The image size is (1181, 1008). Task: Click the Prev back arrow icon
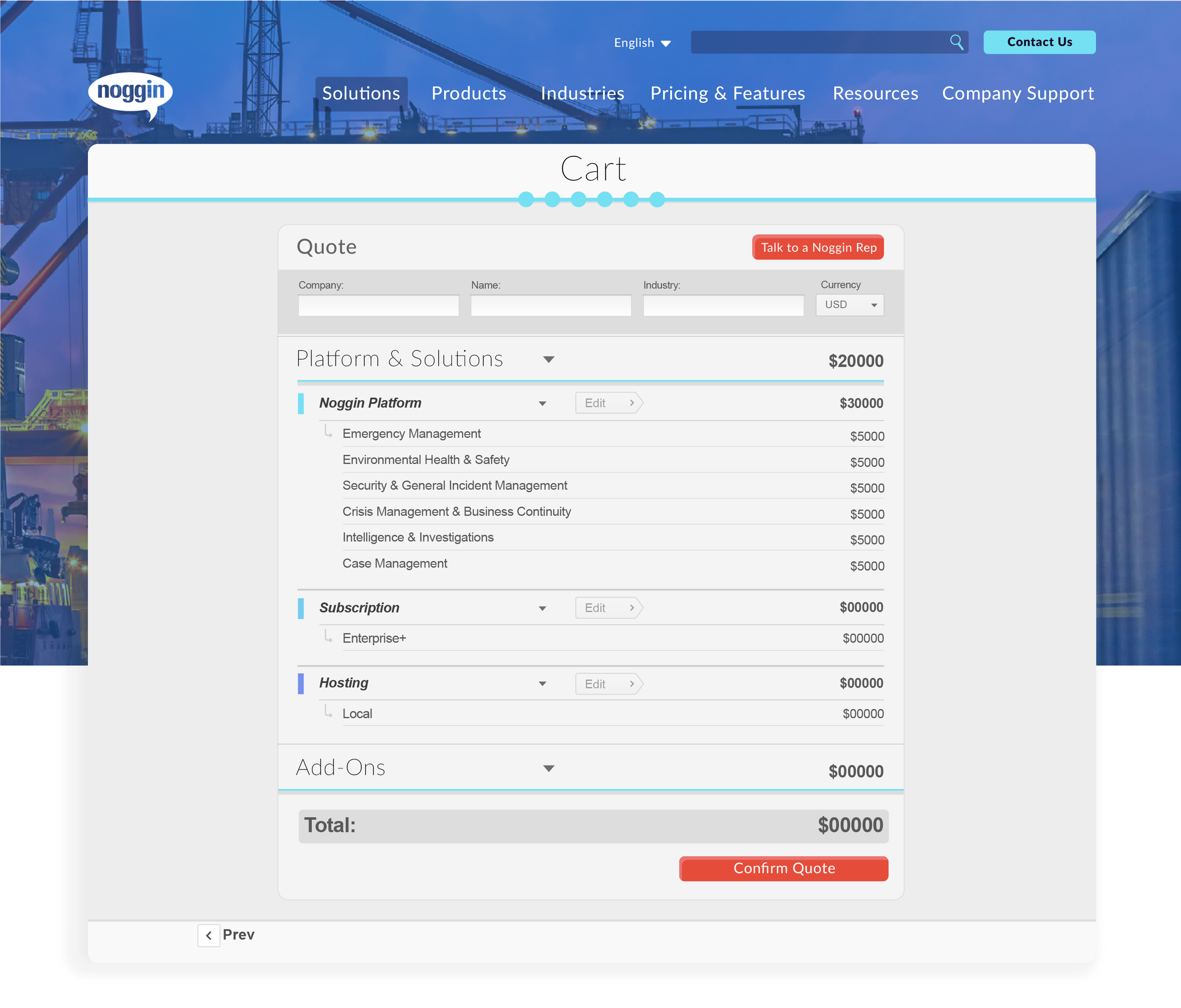pos(209,934)
